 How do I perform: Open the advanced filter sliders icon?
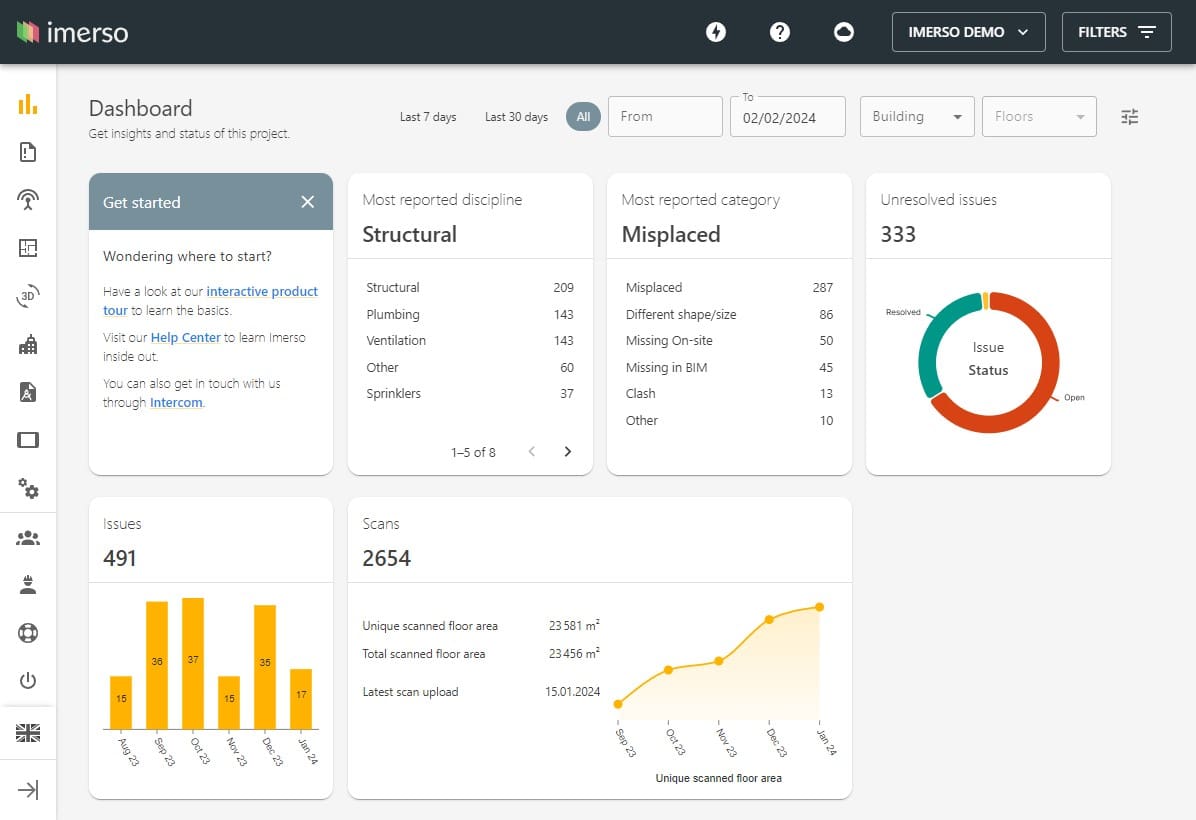pos(1130,117)
